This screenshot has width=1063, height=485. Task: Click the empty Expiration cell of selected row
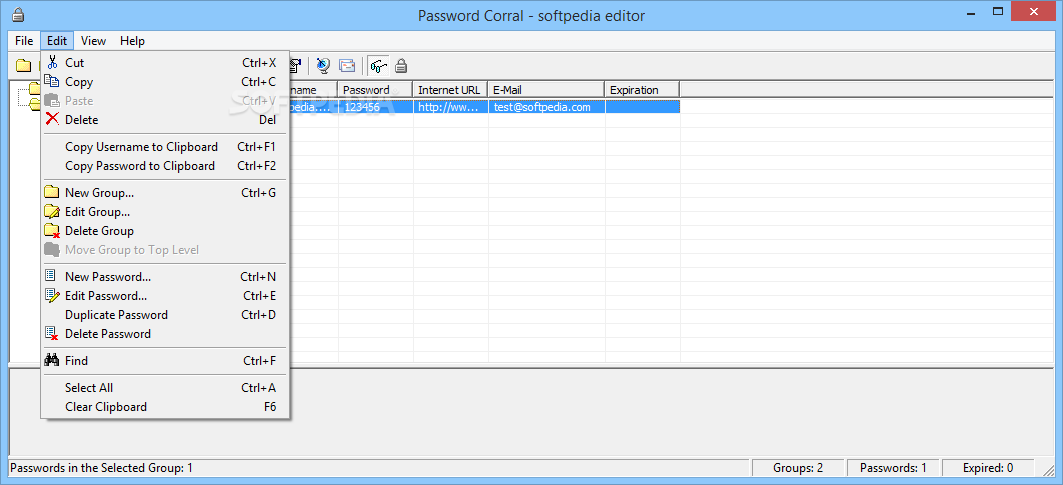click(643, 106)
